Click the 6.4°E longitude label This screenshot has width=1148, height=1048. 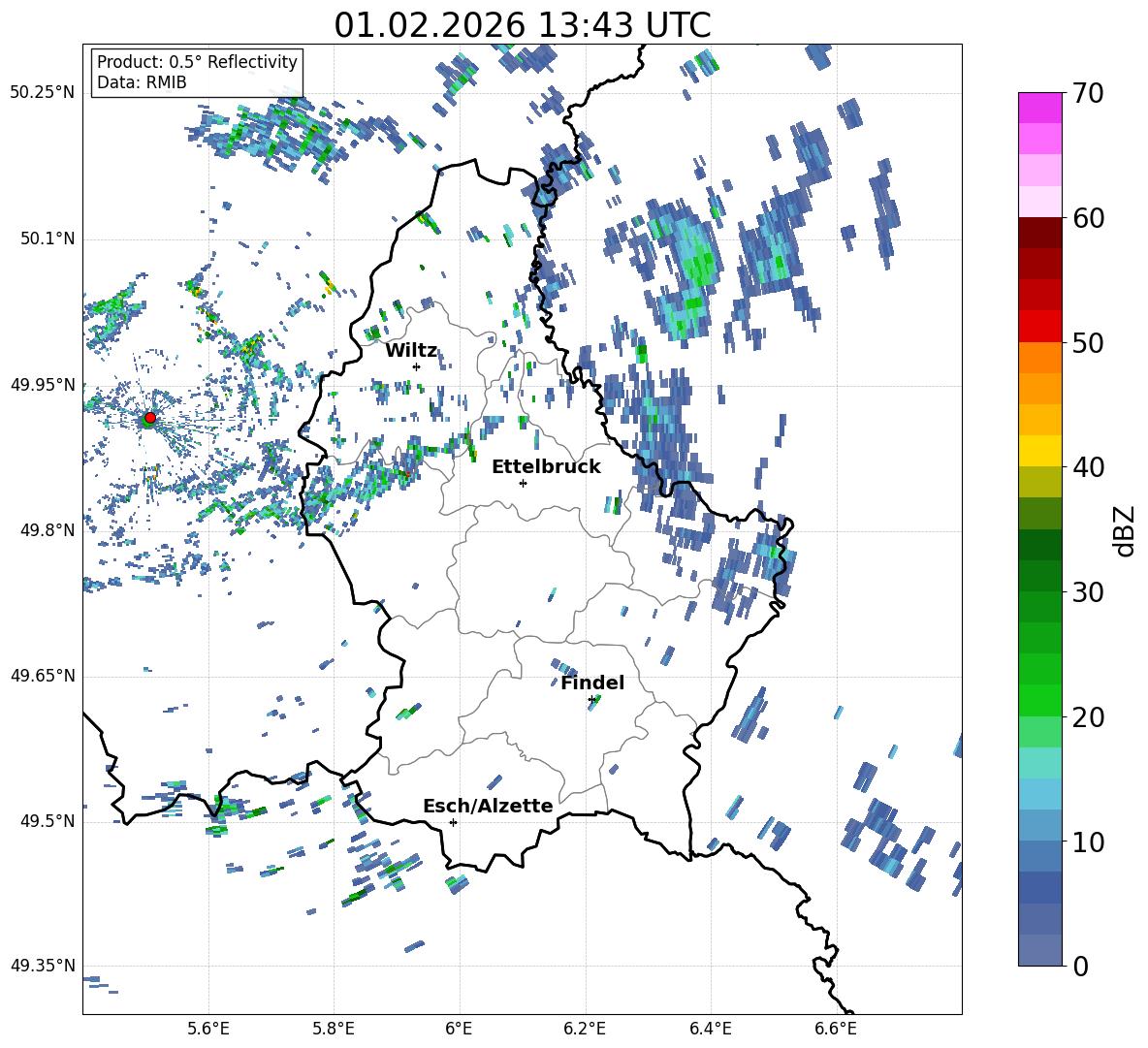710,1029
